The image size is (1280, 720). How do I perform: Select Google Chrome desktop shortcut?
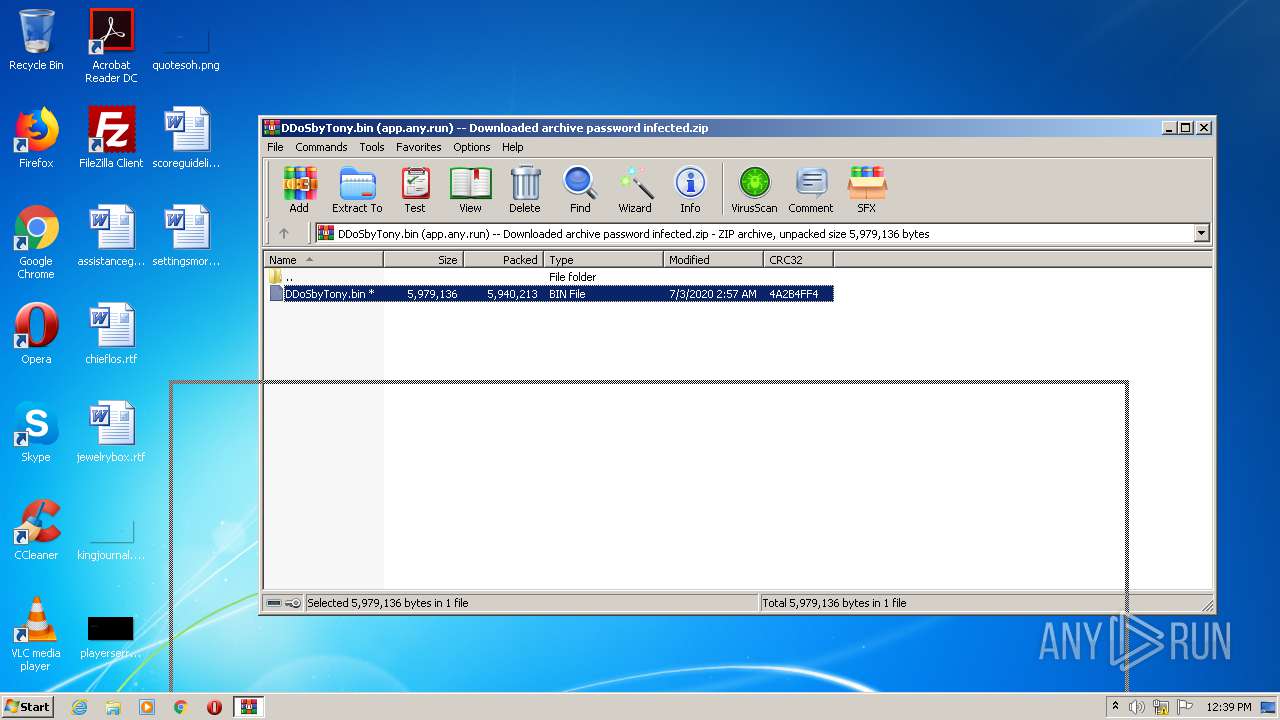[x=36, y=242]
